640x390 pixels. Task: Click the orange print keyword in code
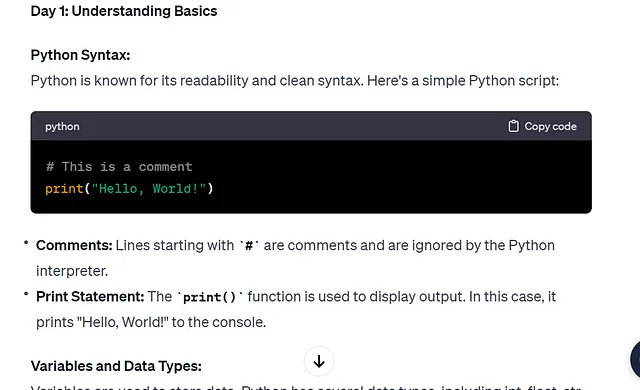point(64,189)
